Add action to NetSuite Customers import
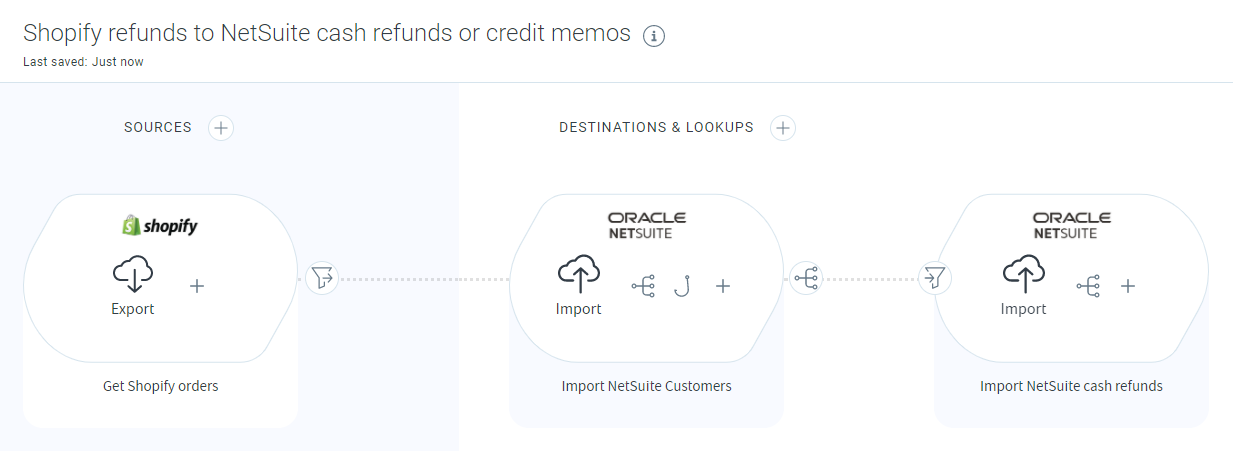This screenshot has width=1233, height=451. pyautogui.click(x=723, y=286)
